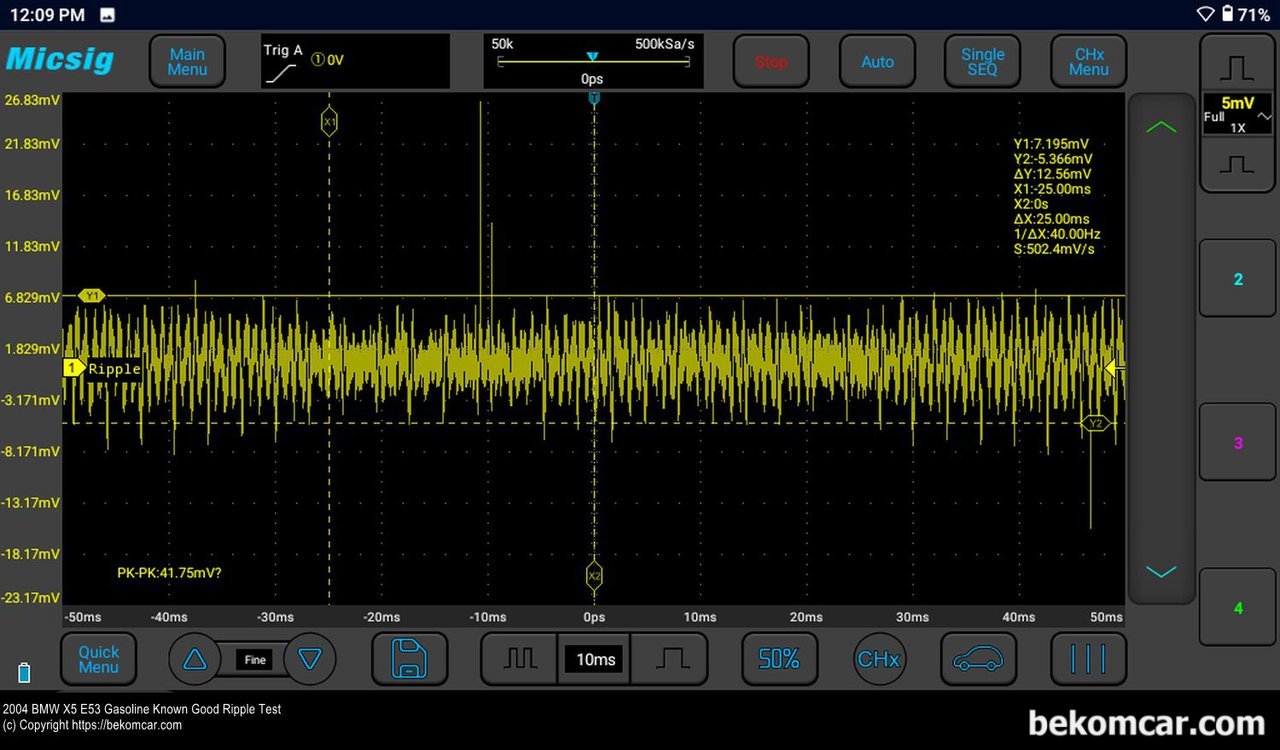Tap the short pulse vertical scale icon
The width and height of the screenshot is (1280, 750).
(1237, 163)
